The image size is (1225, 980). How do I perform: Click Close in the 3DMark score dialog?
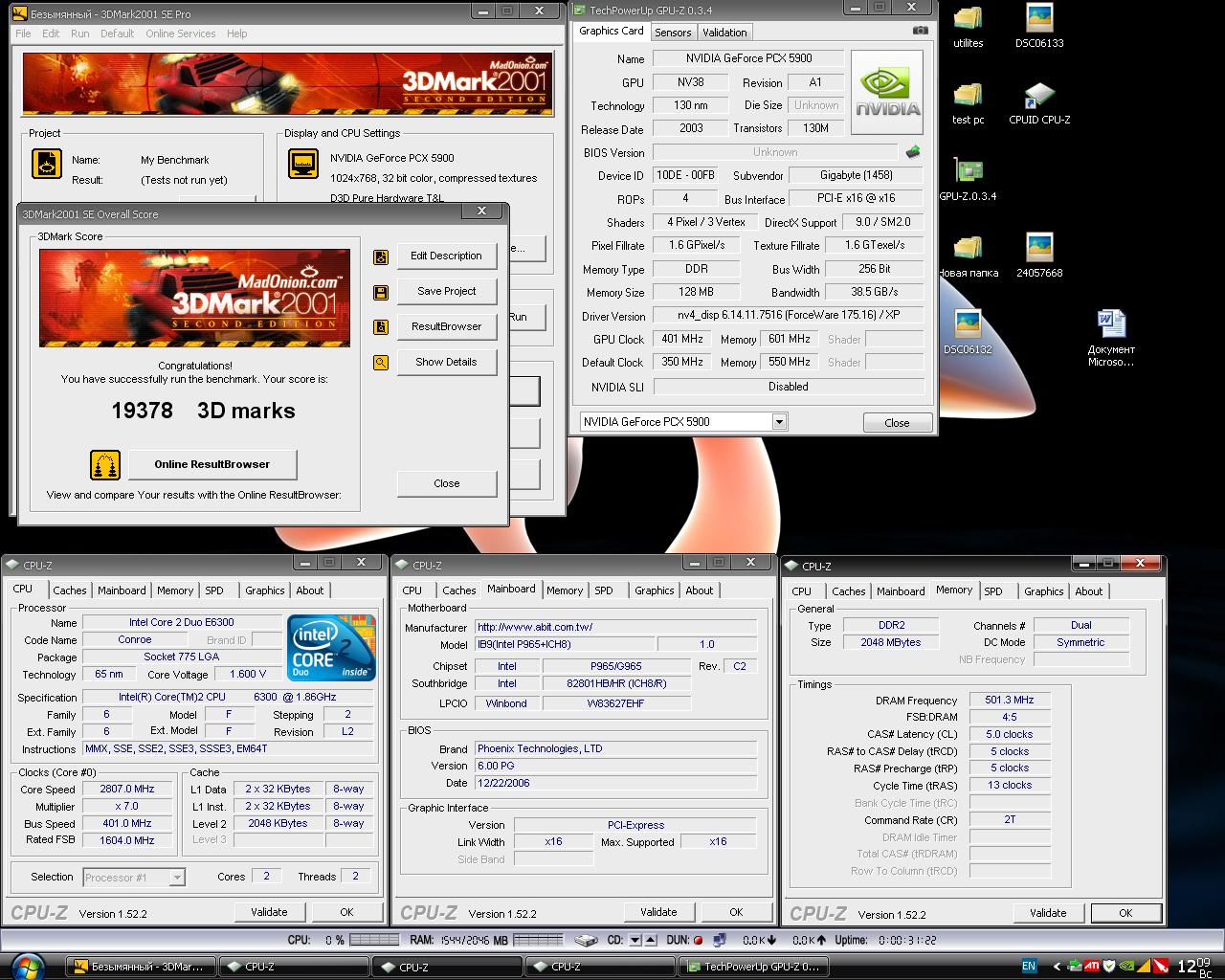(x=447, y=484)
